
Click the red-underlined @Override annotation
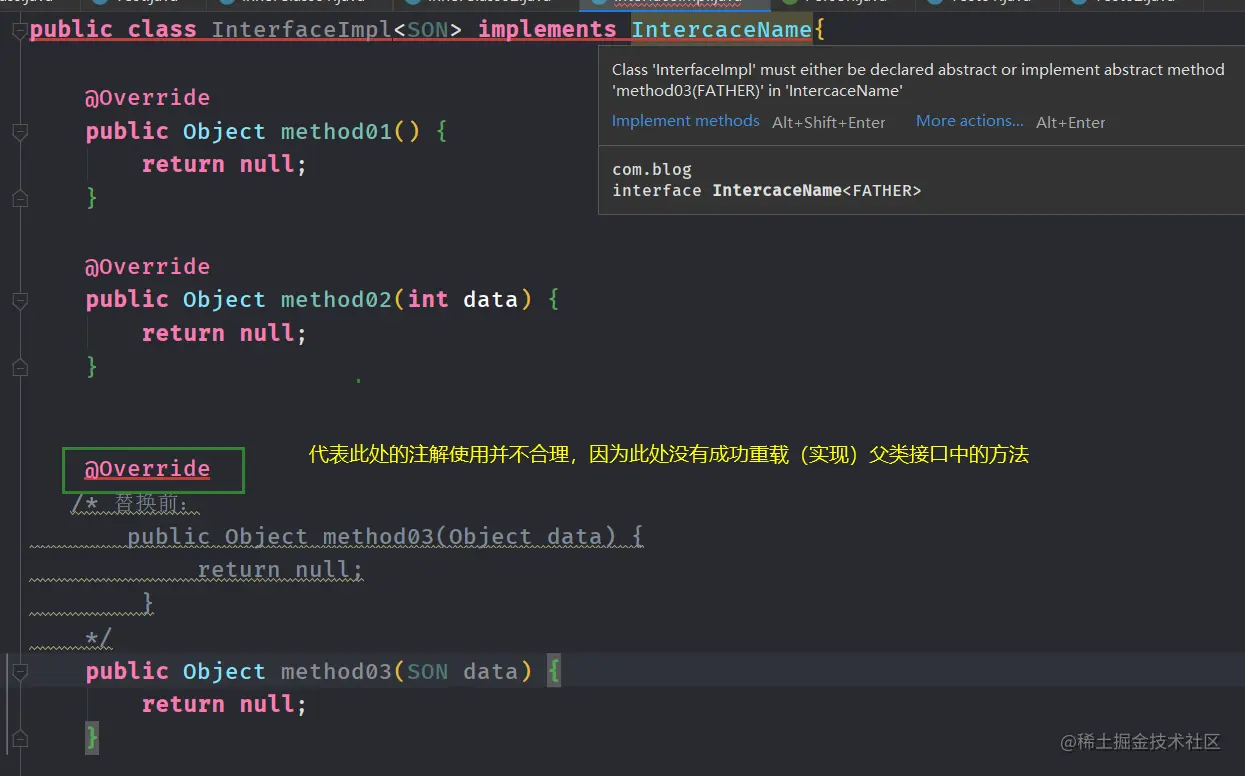148,468
